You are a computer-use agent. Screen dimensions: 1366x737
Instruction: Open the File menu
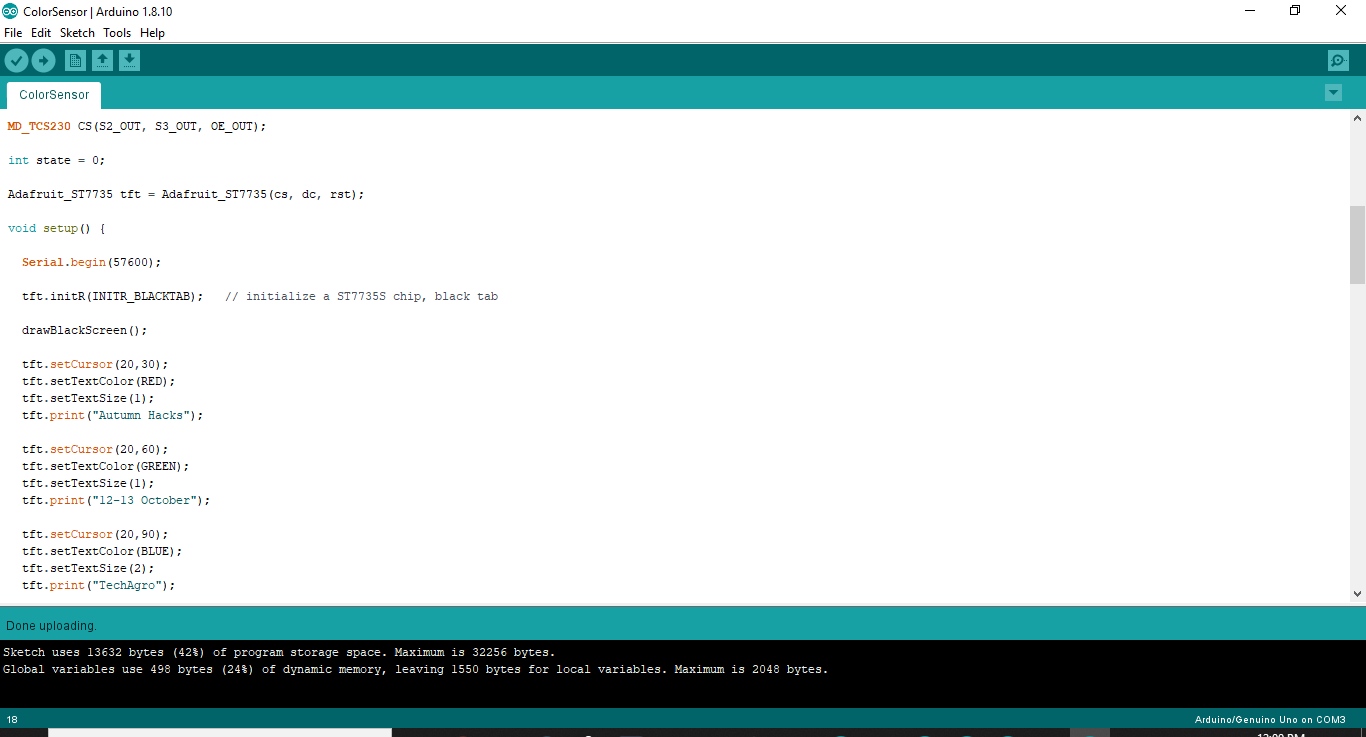(13, 33)
